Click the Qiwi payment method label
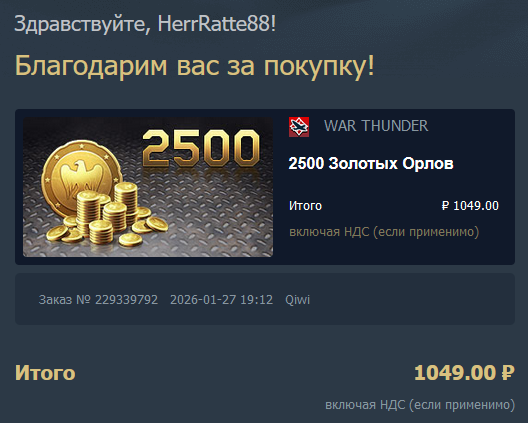Image resolution: width=528 pixels, height=423 pixels. tap(297, 300)
